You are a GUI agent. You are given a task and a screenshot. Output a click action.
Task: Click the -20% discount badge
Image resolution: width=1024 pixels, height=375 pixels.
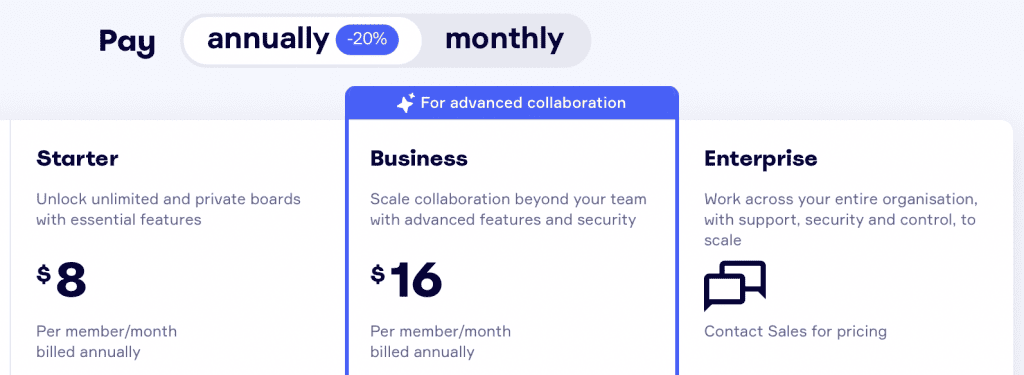tap(367, 40)
